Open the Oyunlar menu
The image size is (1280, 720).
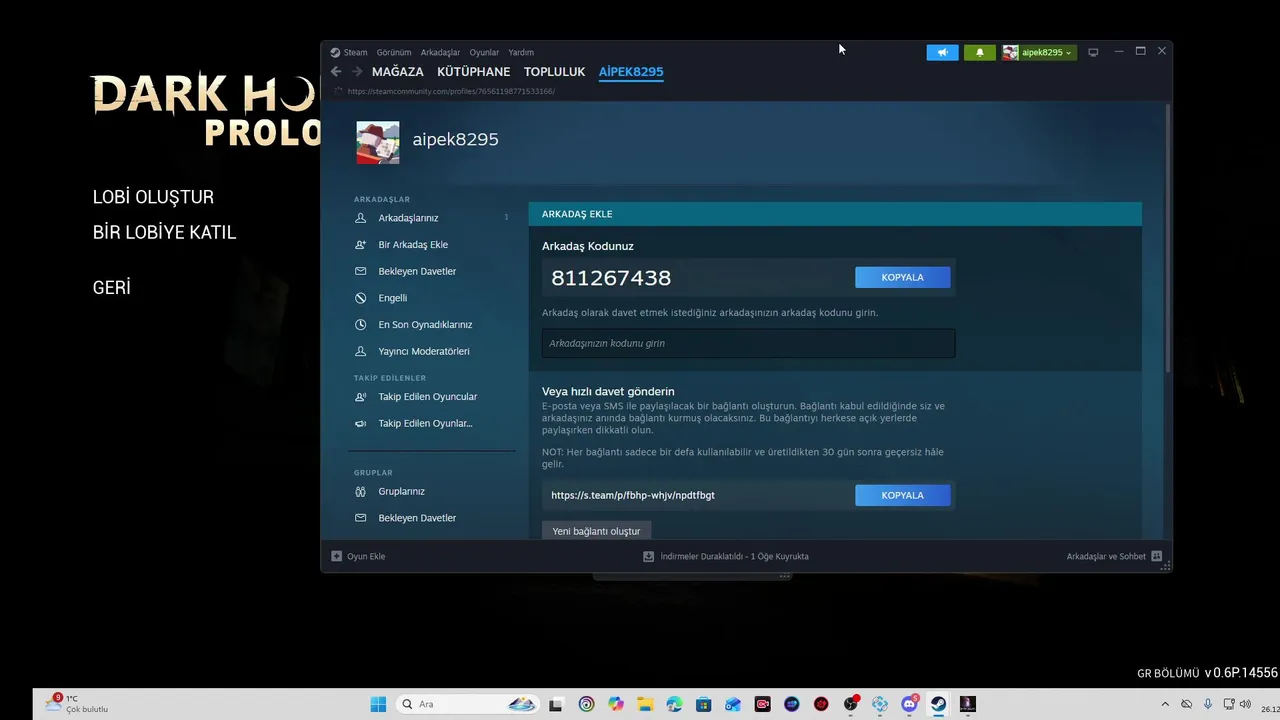click(x=484, y=52)
